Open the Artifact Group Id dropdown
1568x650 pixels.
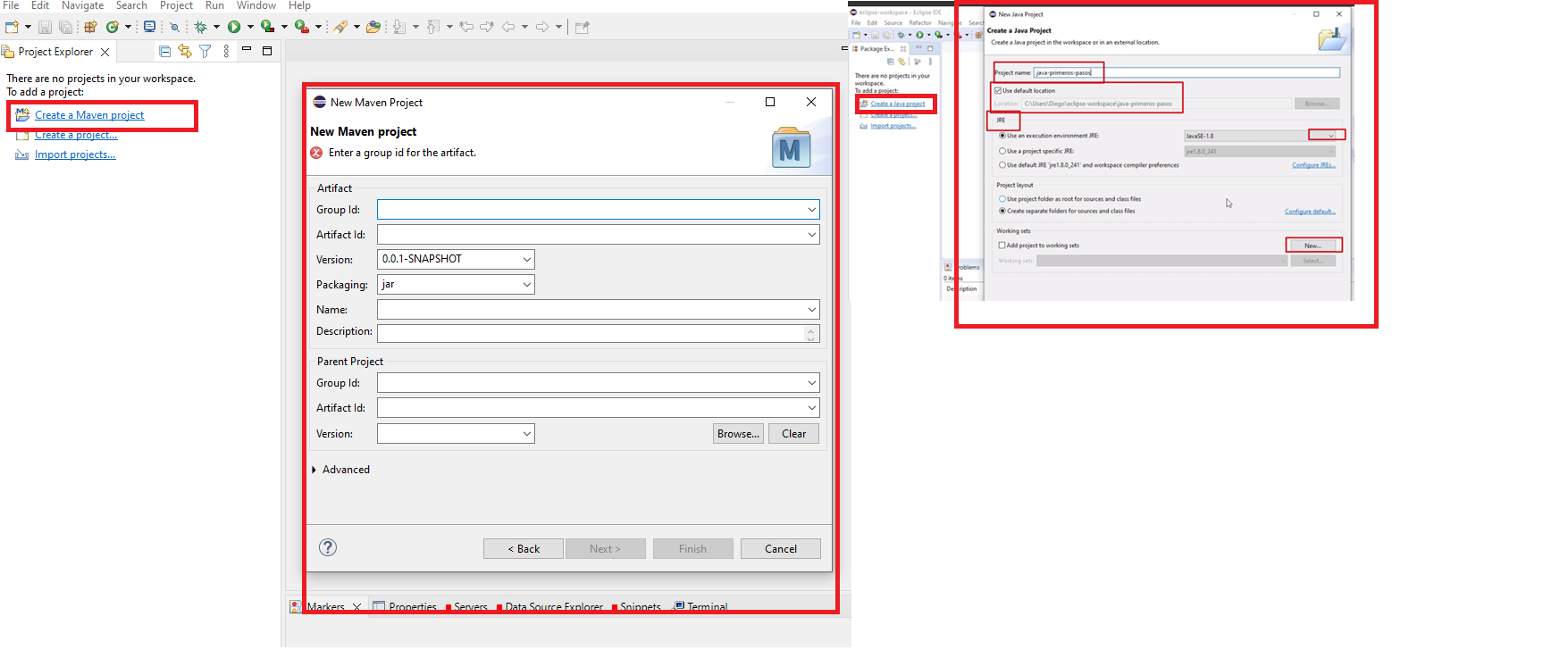[x=811, y=210]
